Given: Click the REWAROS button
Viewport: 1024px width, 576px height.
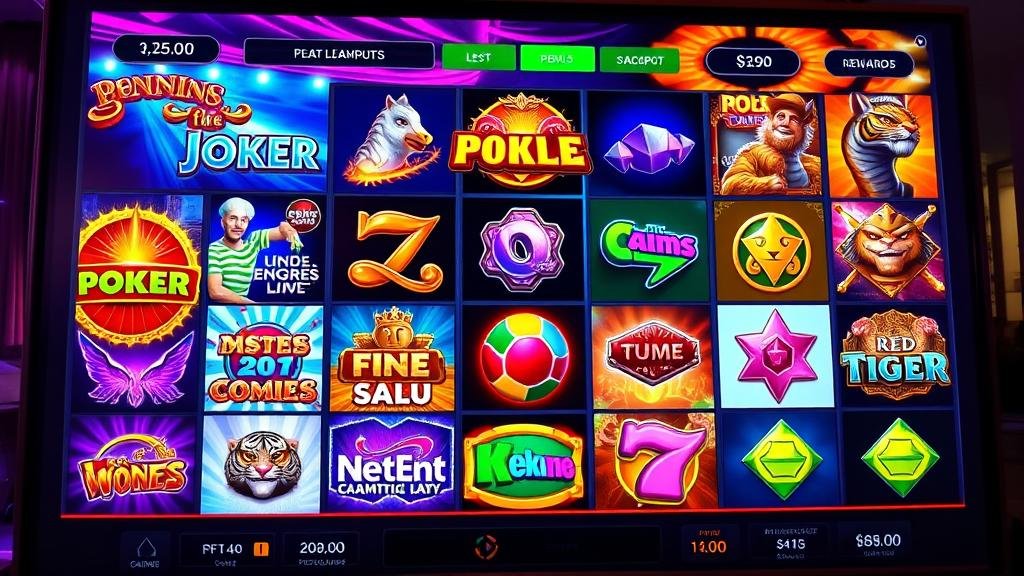Looking at the screenshot, I should coord(869,63).
